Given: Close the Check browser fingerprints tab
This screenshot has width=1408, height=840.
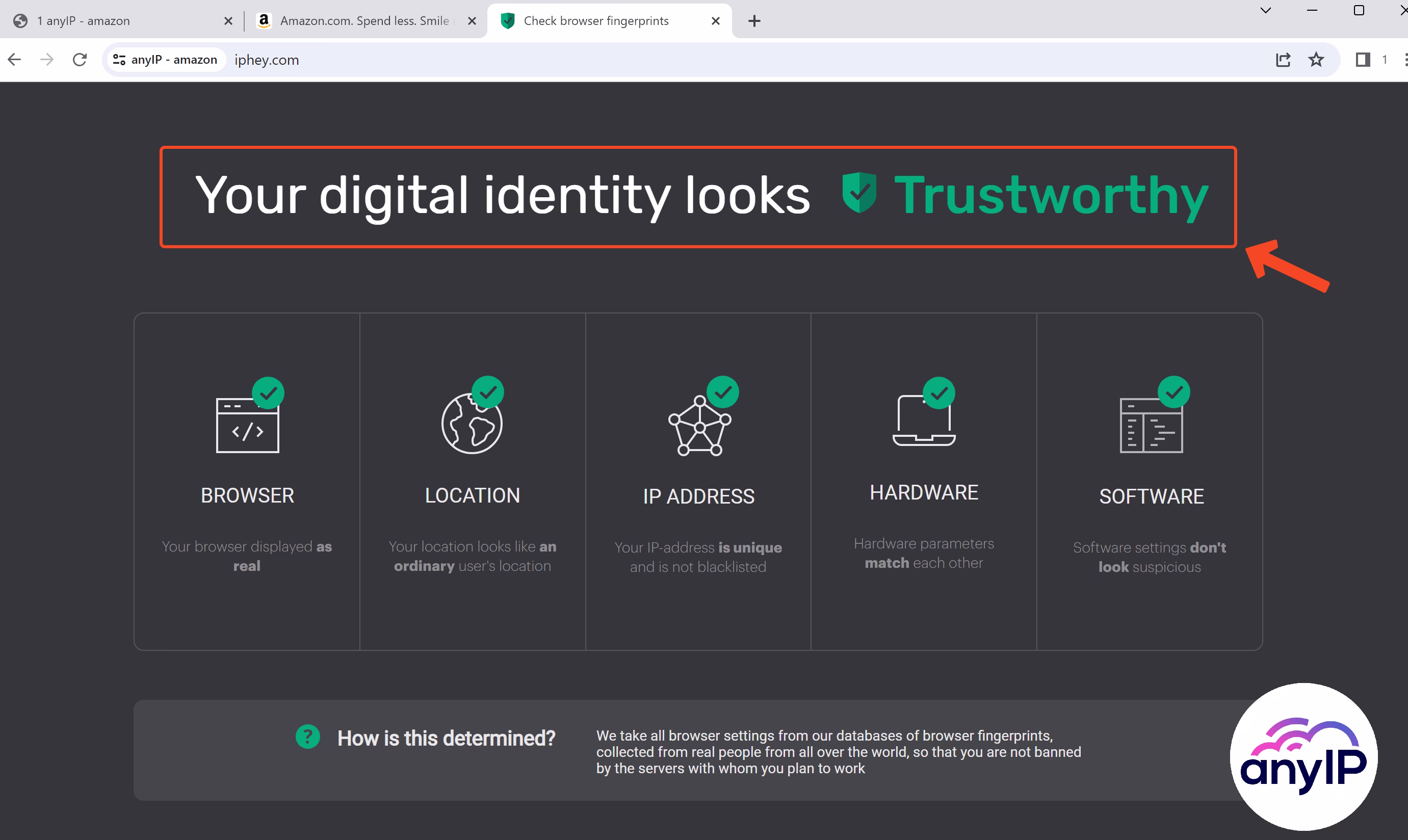Looking at the screenshot, I should coord(715,21).
